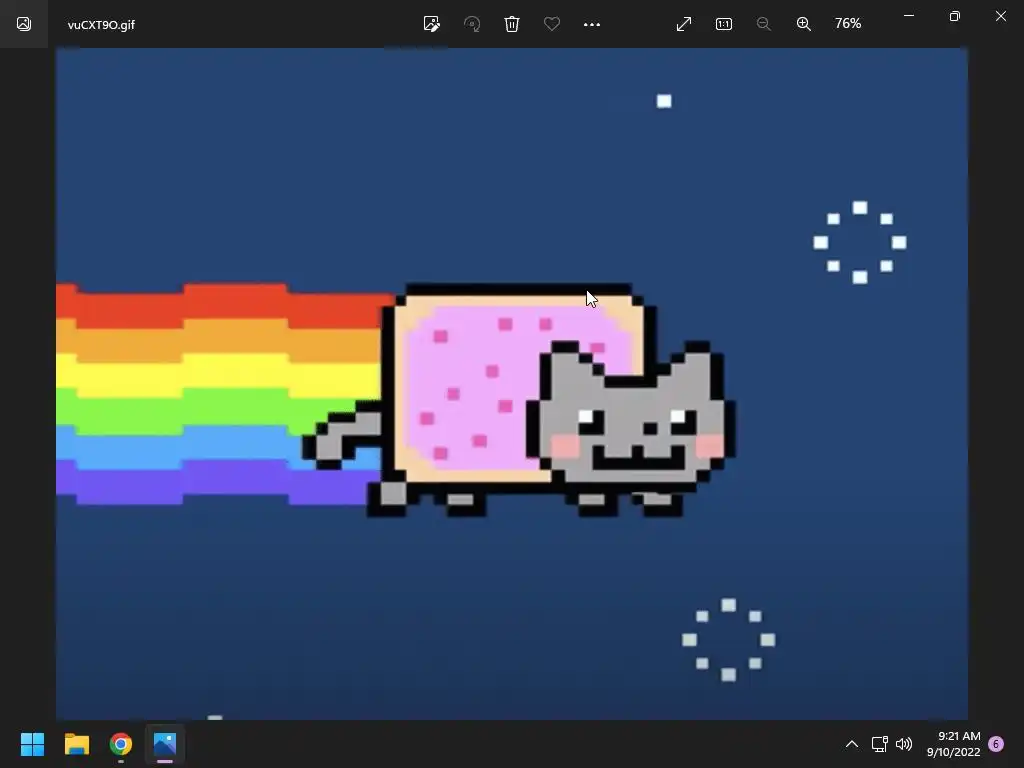Enter full screen view with the arrows icon
Viewport: 1024px width, 768px height.
[684, 24]
